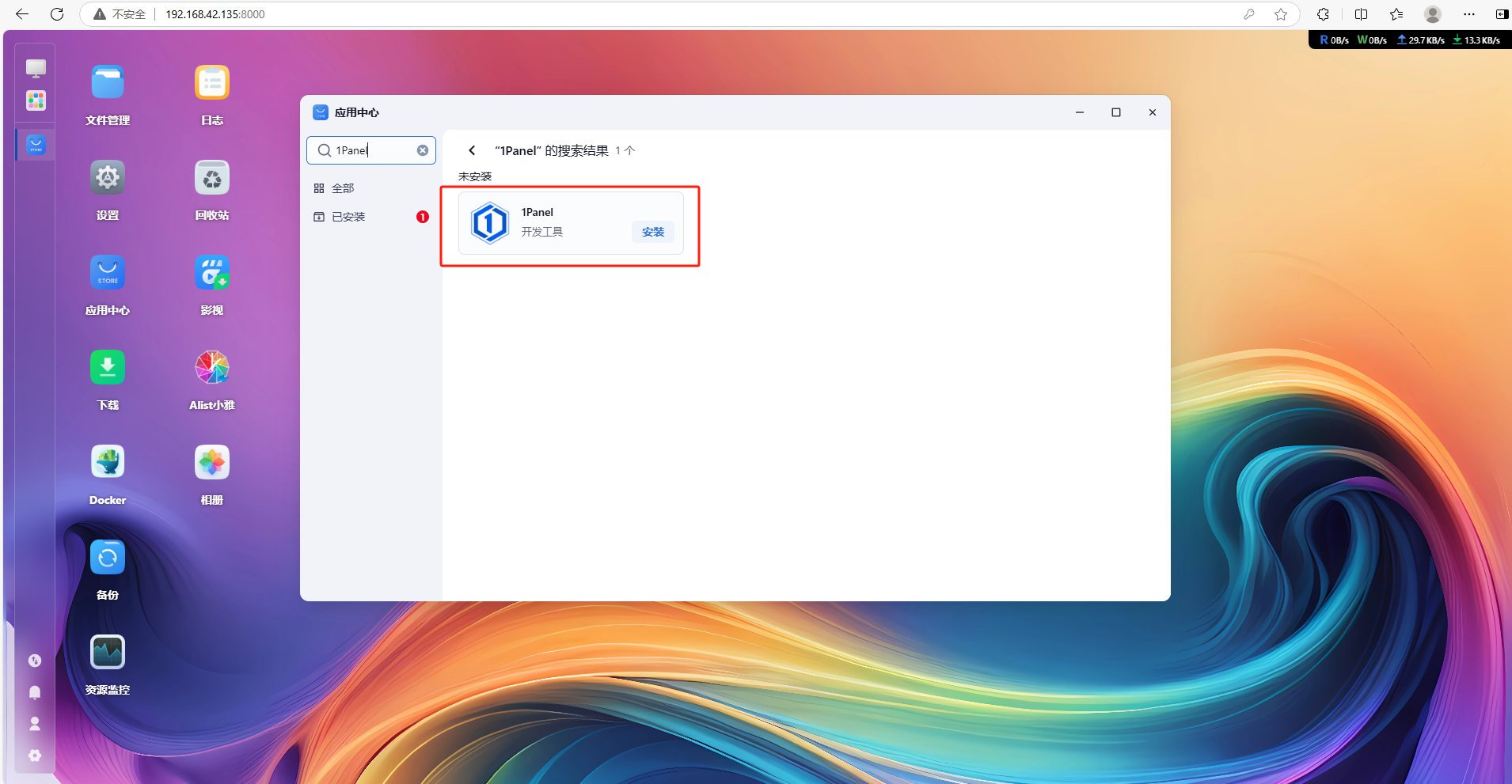Viewport: 1512px width, 784px height.
Task: Click the 1Panel app logo
Action: pyautogui.click(x=490, y=223)
